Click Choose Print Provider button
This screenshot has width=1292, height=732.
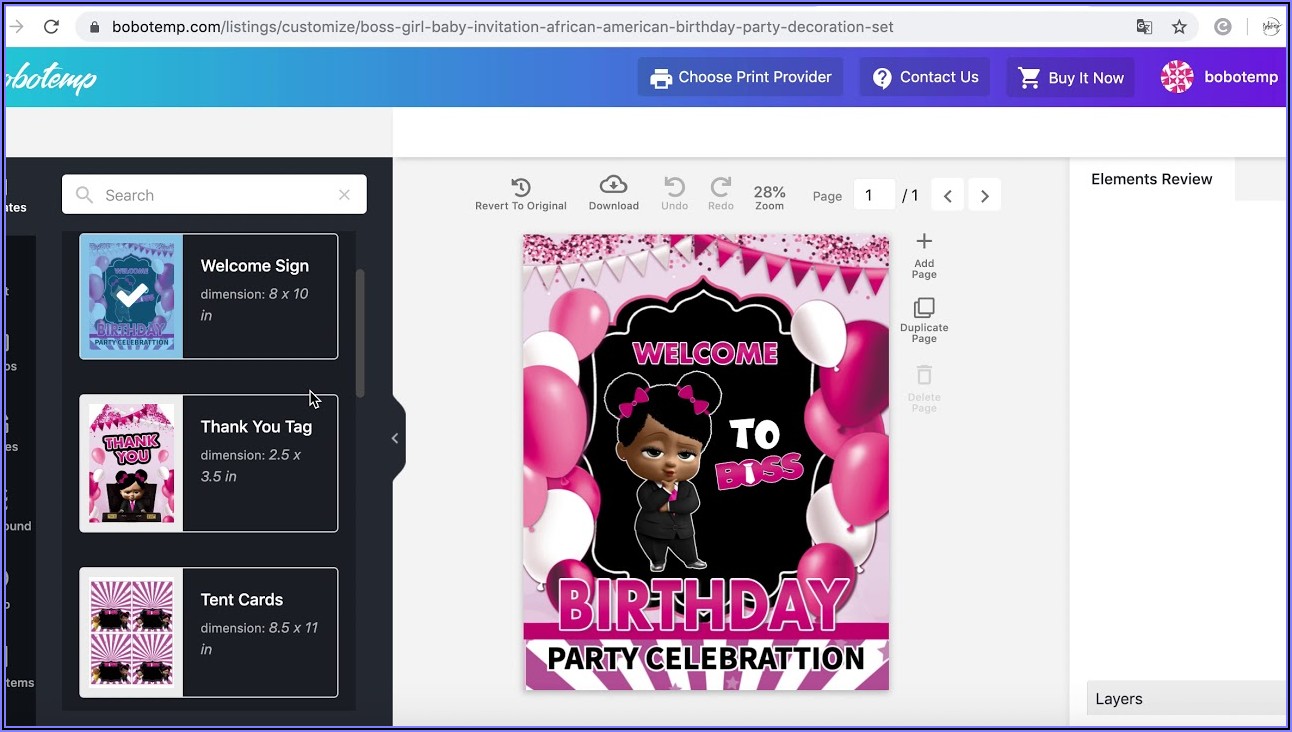tap(741, 77)
